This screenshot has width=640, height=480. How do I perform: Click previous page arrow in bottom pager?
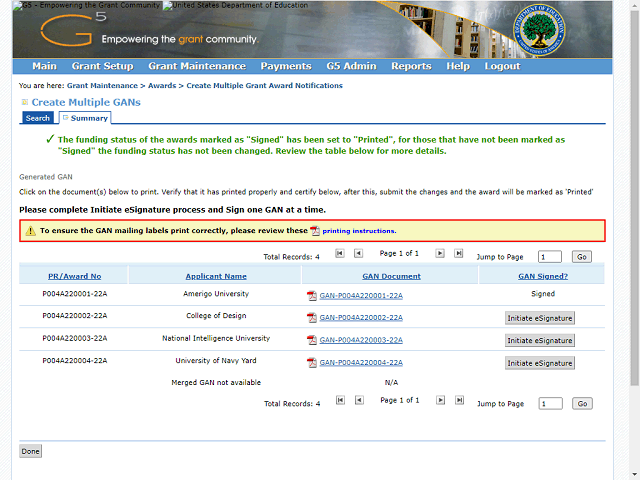tap(359, 400)
